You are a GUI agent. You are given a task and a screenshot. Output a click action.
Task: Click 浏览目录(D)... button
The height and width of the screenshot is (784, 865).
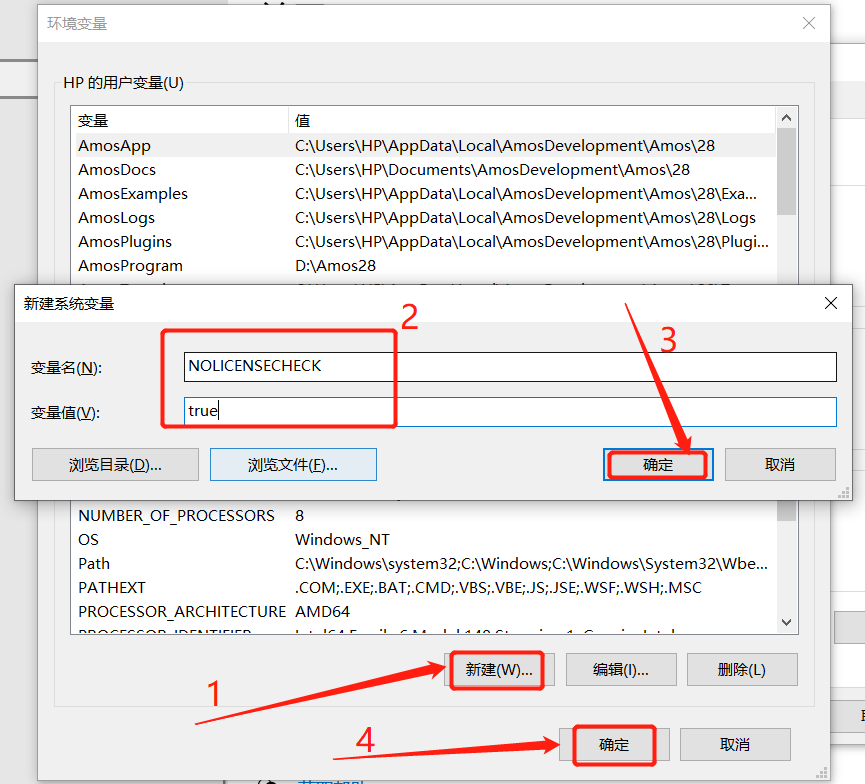pyautogui.click(x=115, y=465)
